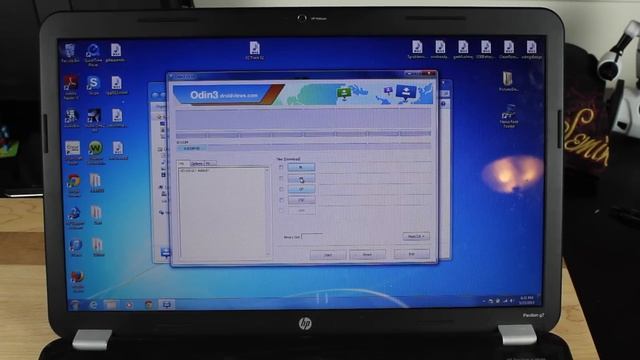Click the Start button in Odin3

pyautogui.click(x=327, y=255)
